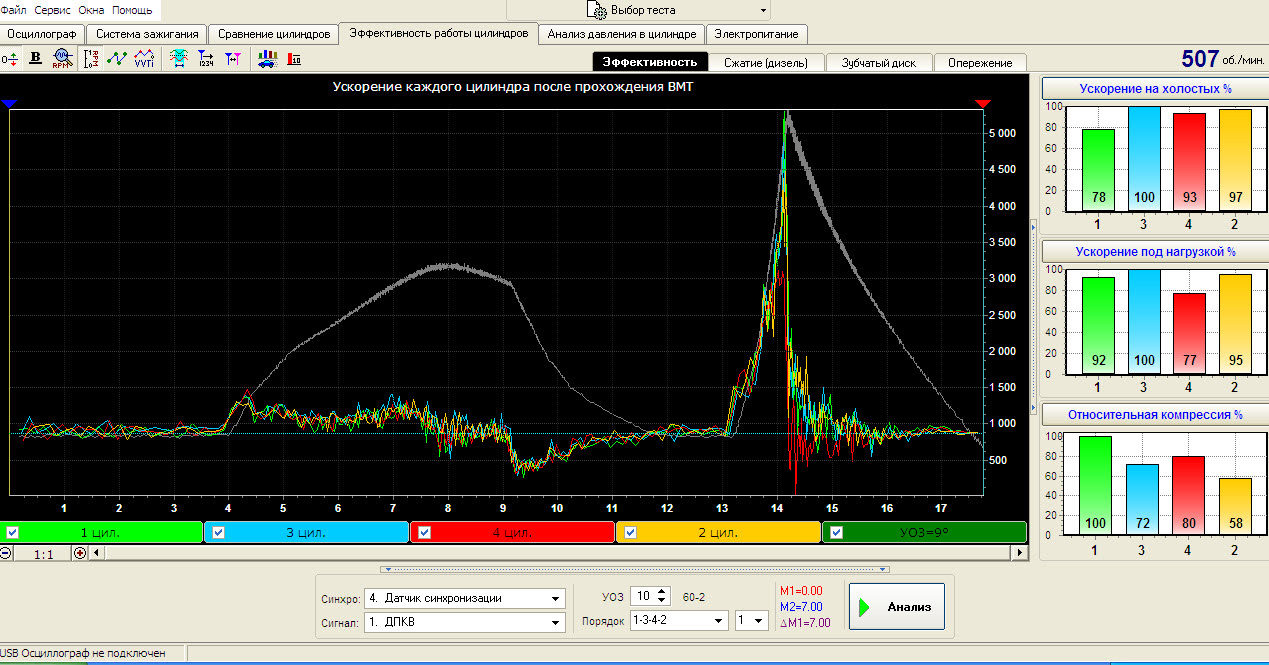This screenshot has height=665, width=1269.
Task: Click the 78 green bar in idle acceleration chart
Action: (x=1097, y=170)
